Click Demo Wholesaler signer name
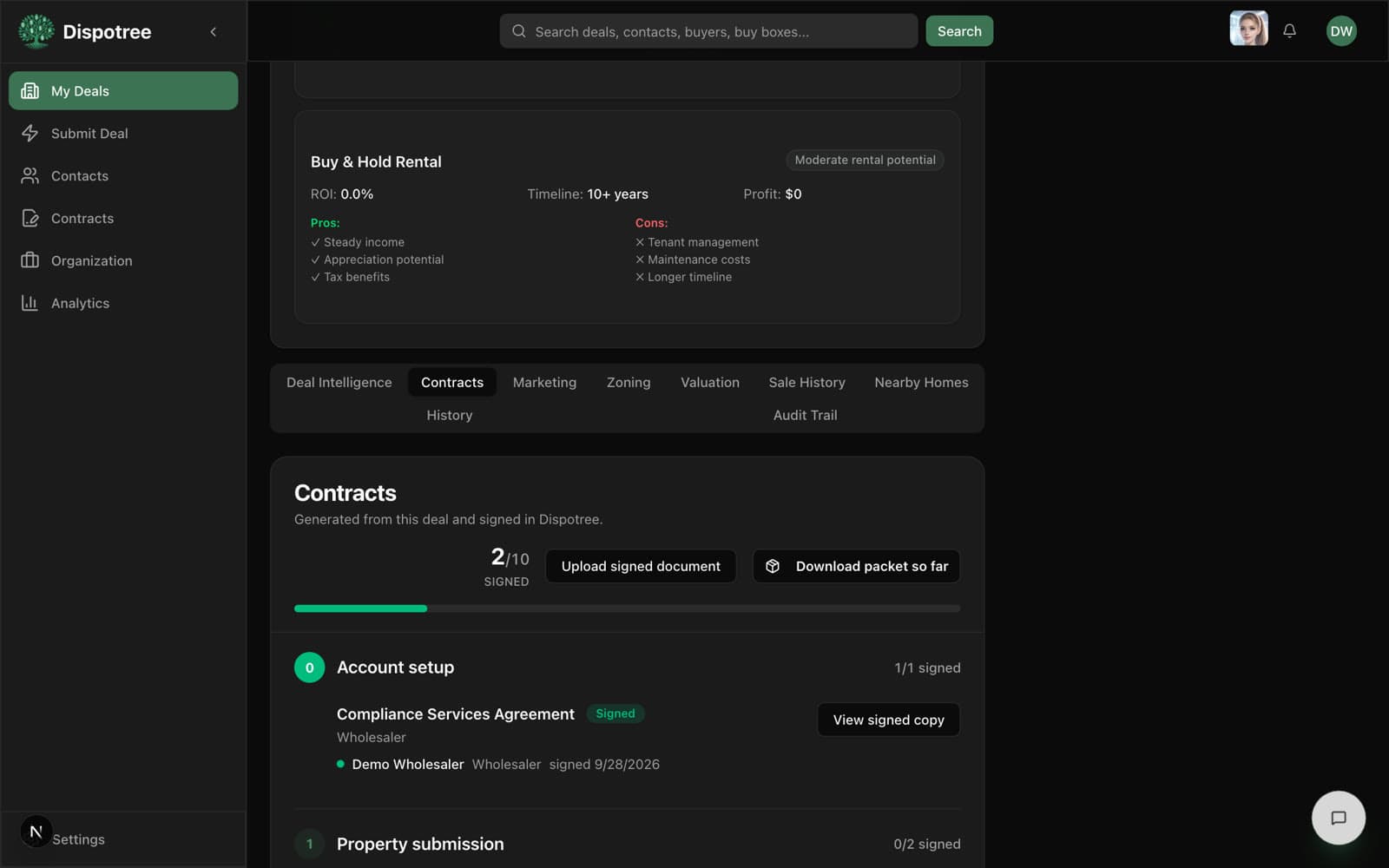The image size is (1389, 868). (408, 764)
